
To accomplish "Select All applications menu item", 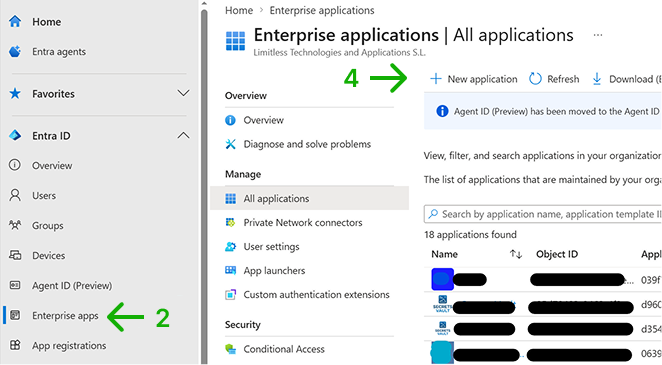I will [x=309, y=198].
